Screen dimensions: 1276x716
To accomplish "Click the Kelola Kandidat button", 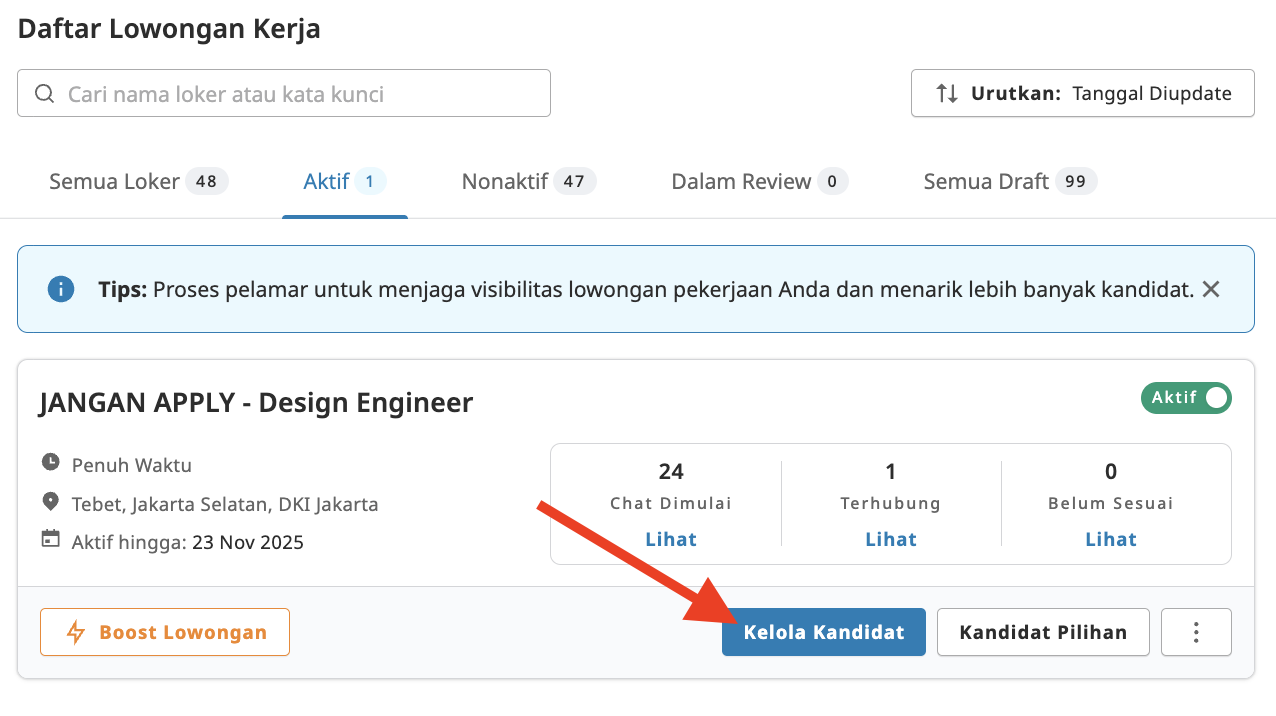I will (x=823, y=631).
